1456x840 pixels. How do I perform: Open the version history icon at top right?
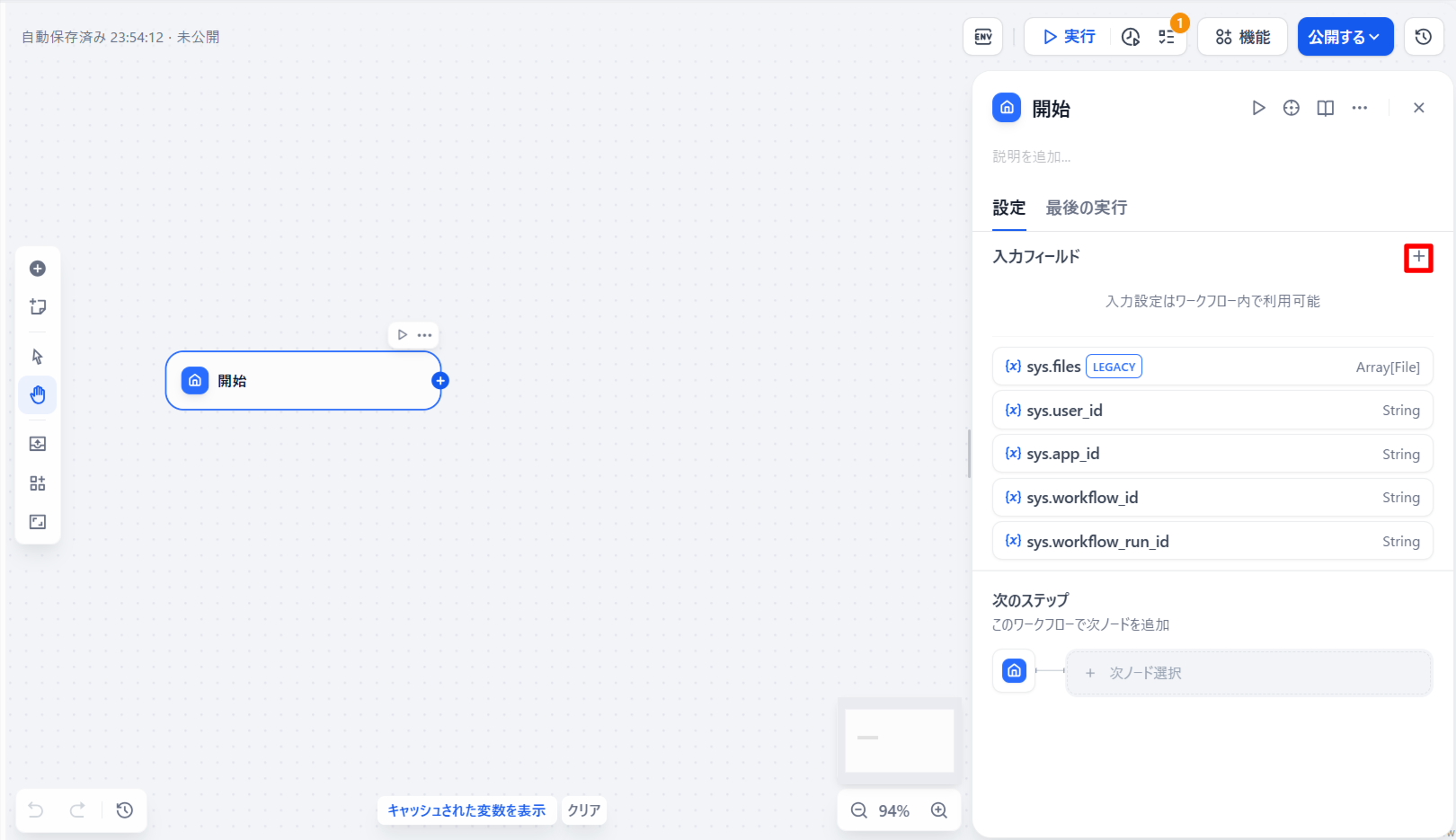1423,37
